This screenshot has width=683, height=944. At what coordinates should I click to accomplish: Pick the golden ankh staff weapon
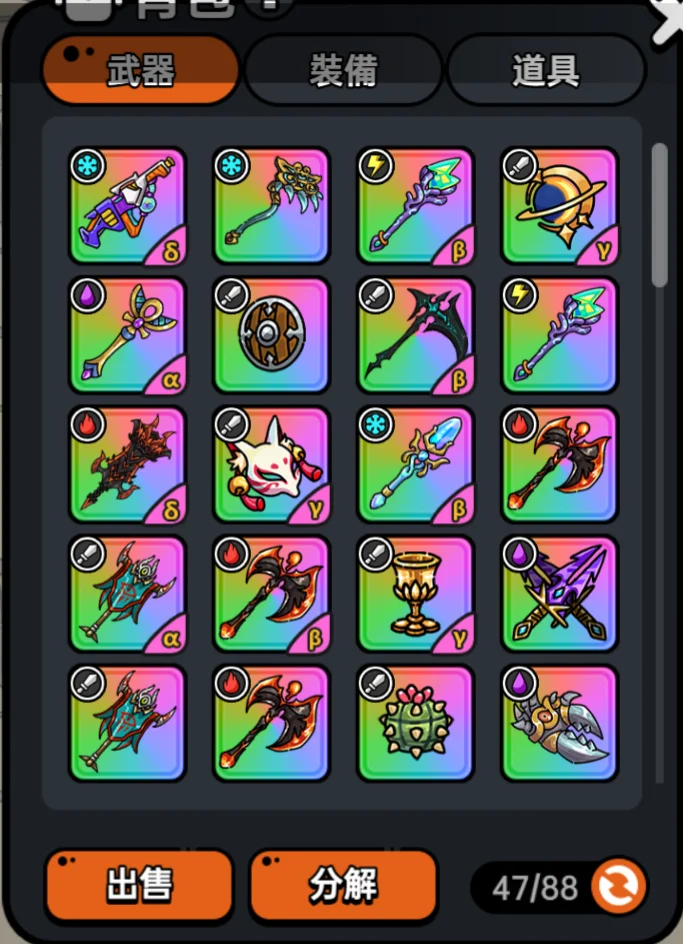tap(127, 335)
